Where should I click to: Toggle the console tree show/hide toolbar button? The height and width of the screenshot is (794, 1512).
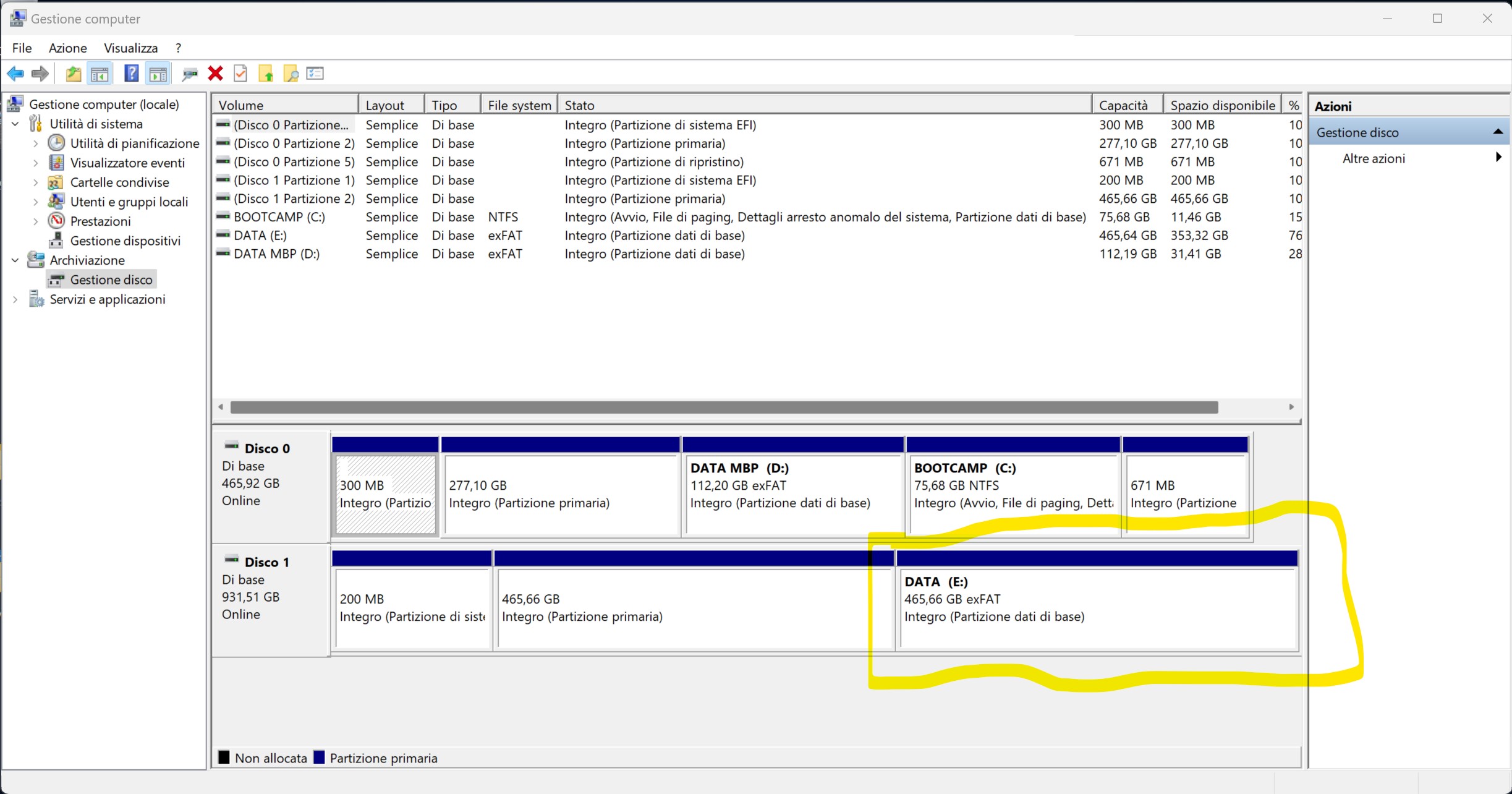point(100,74)
